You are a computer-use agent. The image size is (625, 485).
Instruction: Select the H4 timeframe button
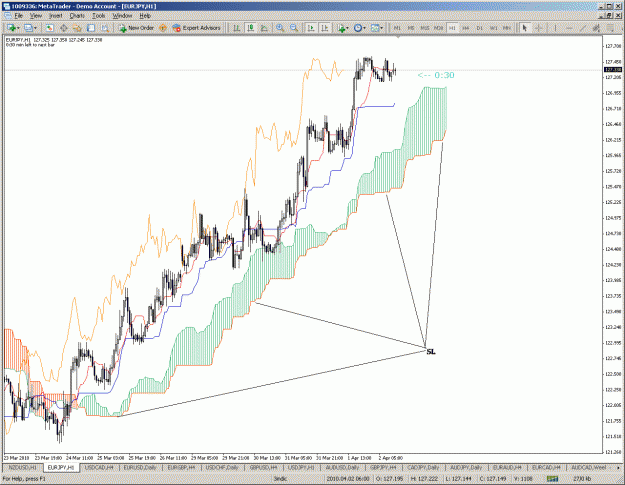[x=466, y=28]
